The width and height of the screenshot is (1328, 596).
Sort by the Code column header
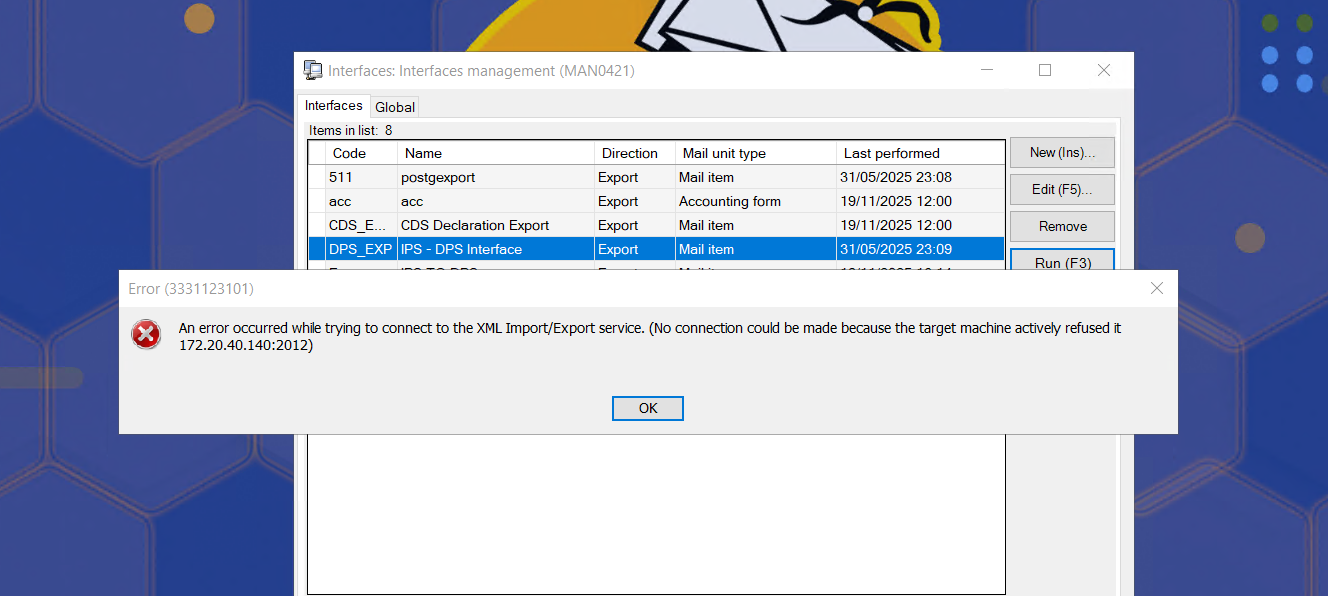pyautogui.click(x=361, y=153)
